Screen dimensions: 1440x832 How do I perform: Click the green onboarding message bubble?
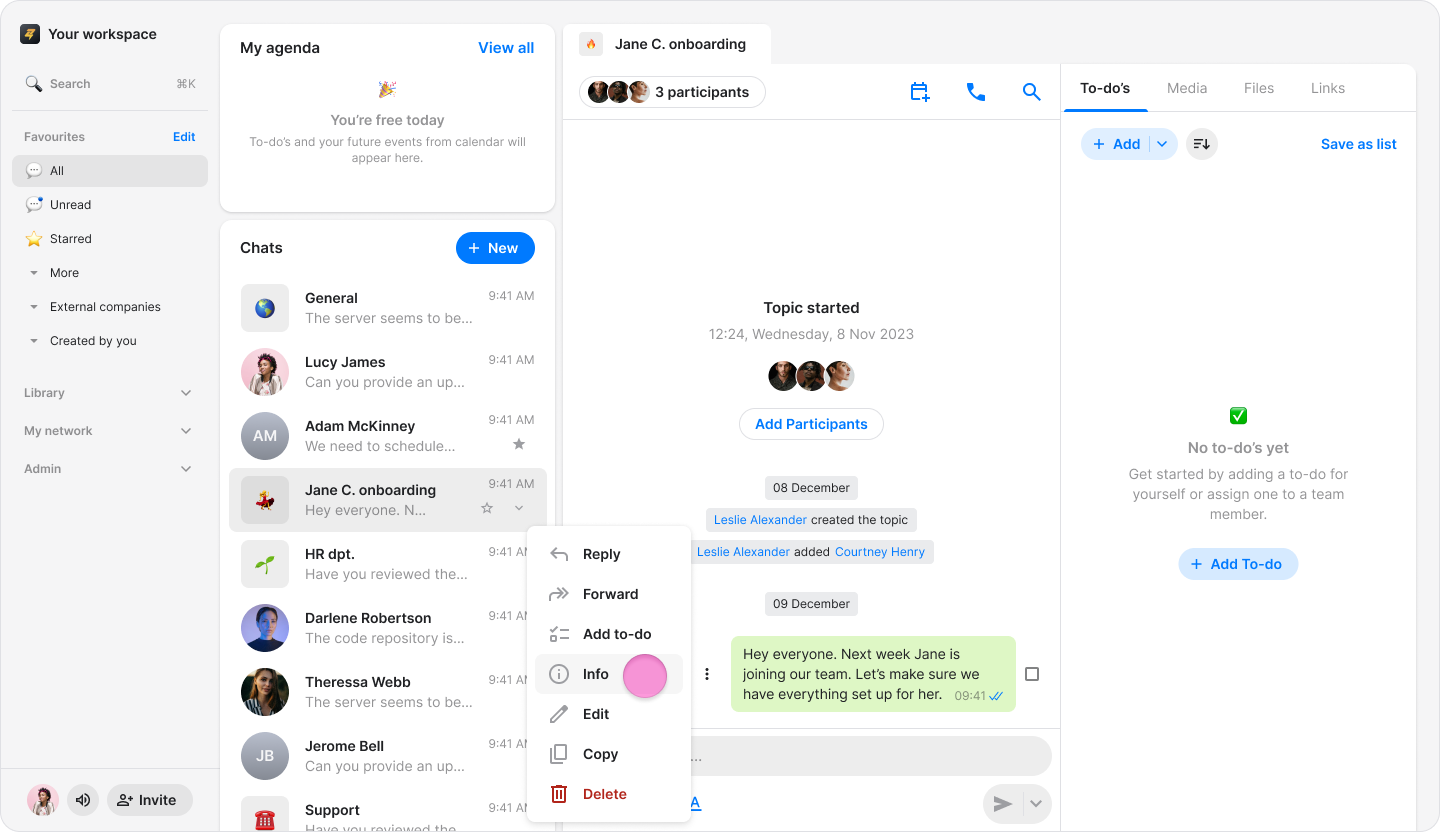[873, 674]
